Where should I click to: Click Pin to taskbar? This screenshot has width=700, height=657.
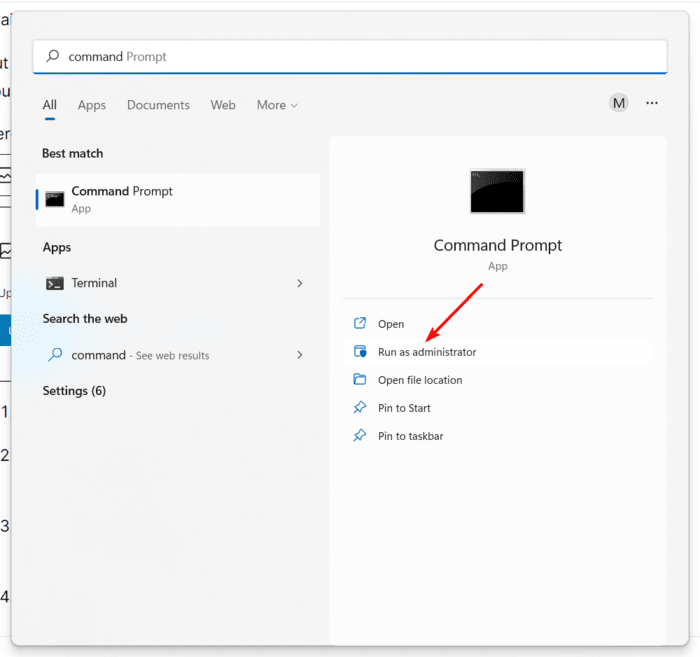(x=498, y=437)
